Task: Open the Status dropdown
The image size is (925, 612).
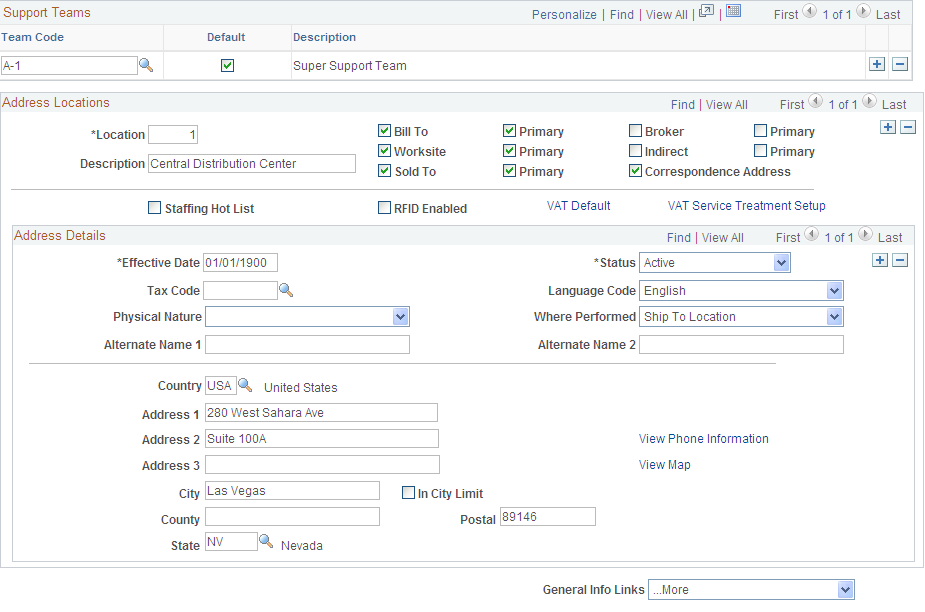Action: [x=714, y=263]
